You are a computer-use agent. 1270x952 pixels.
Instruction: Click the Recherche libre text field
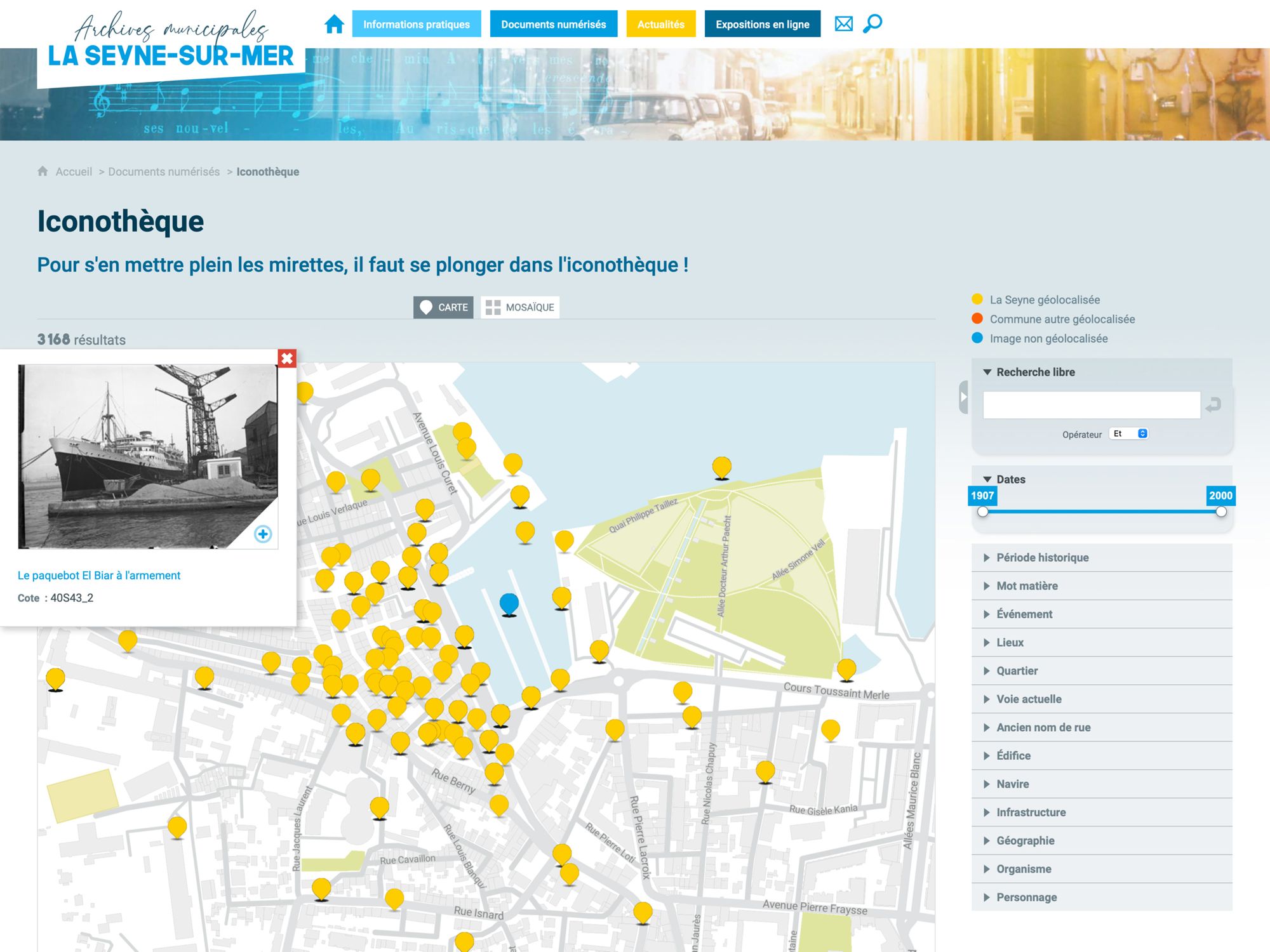tap(1091, 405)
